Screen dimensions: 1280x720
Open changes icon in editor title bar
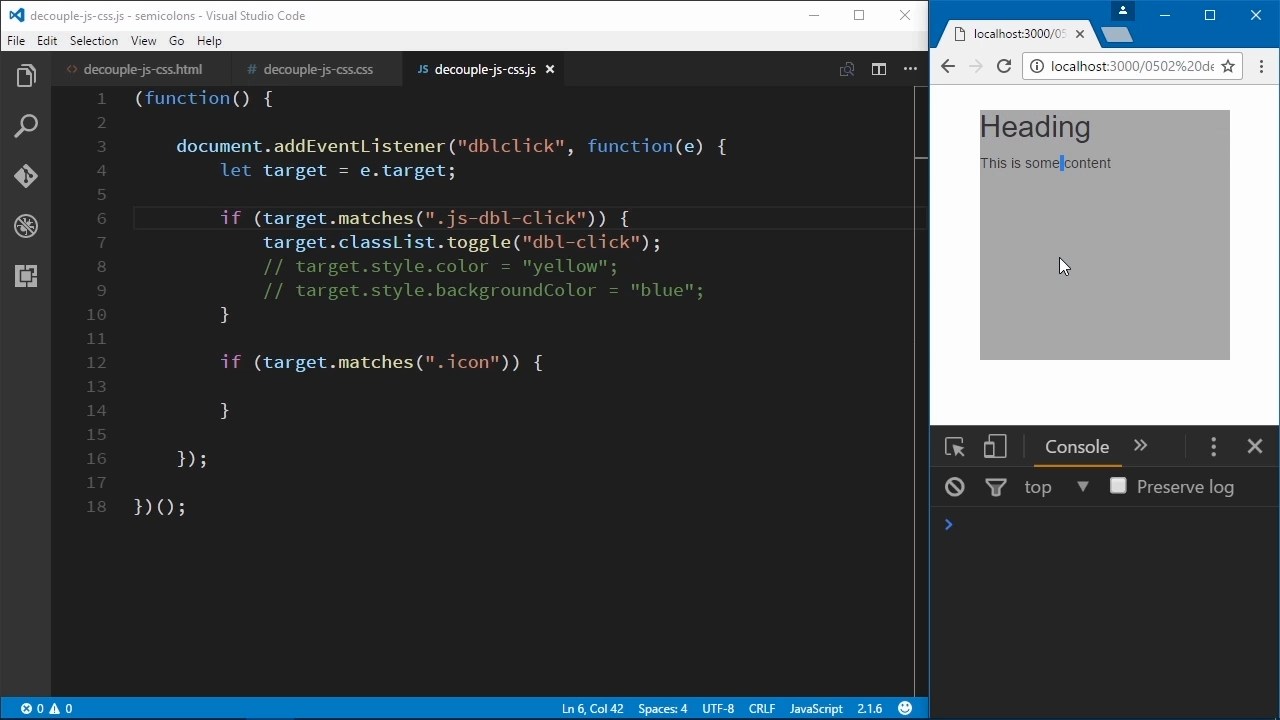click(847, 69)
